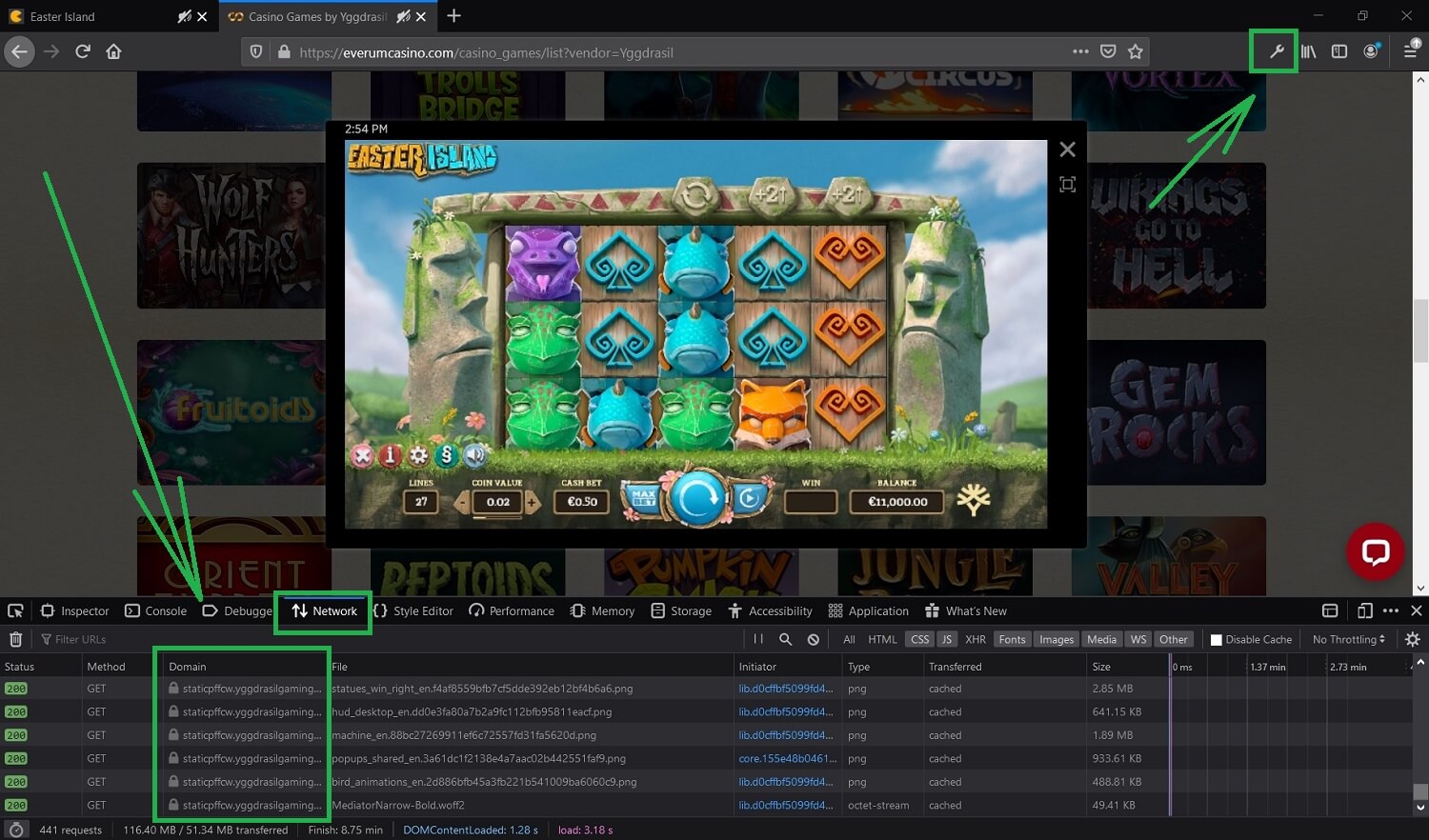The width and height of the screenshot is (1429, 840).
Task: Spin the Easter Island slot reels
Action: point(698,498)
